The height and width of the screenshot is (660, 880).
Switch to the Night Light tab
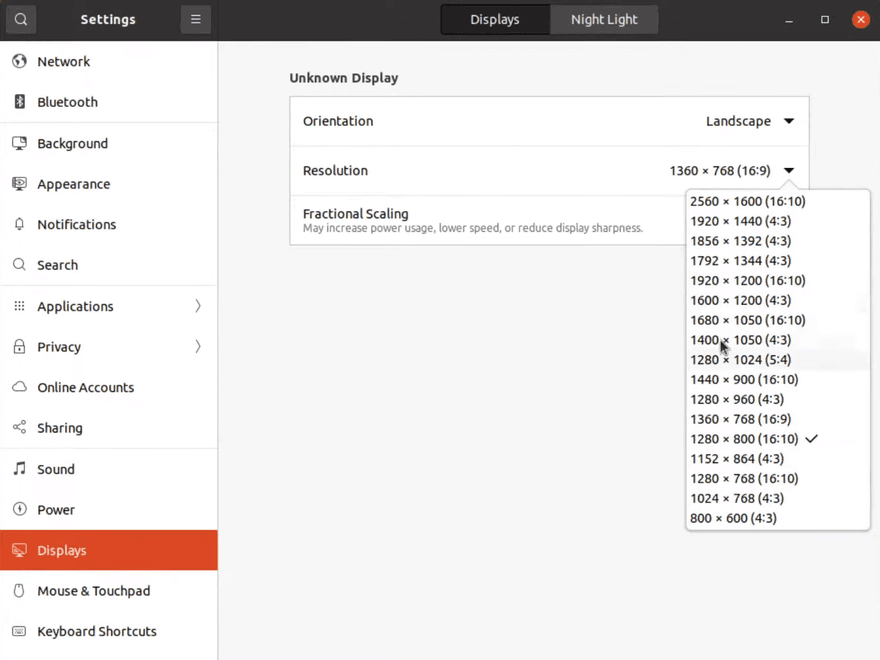coord(604,19)
